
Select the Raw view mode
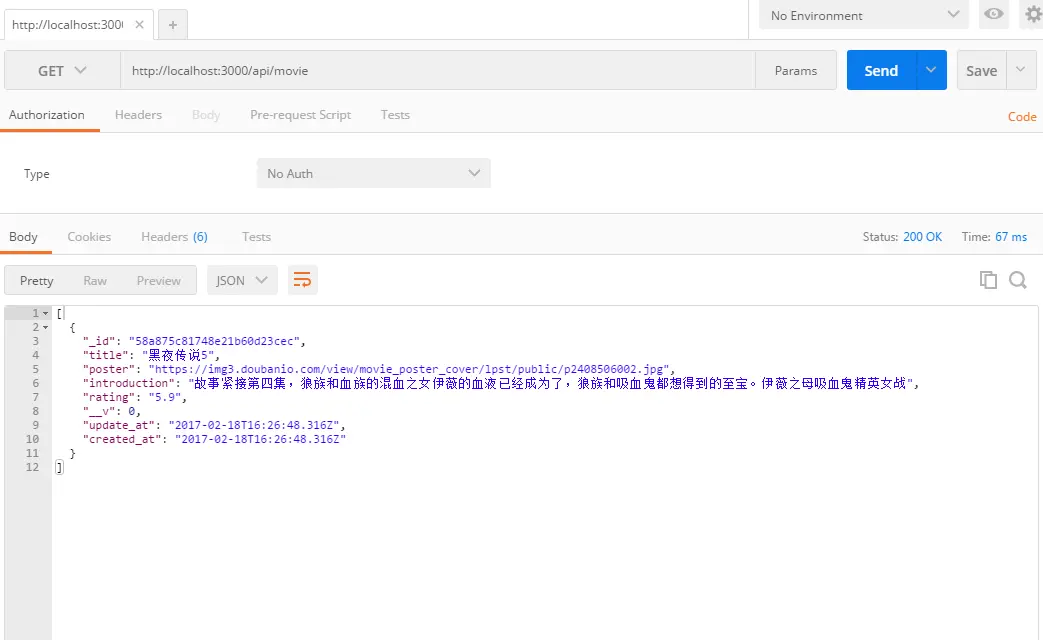[x=95, y=280]
